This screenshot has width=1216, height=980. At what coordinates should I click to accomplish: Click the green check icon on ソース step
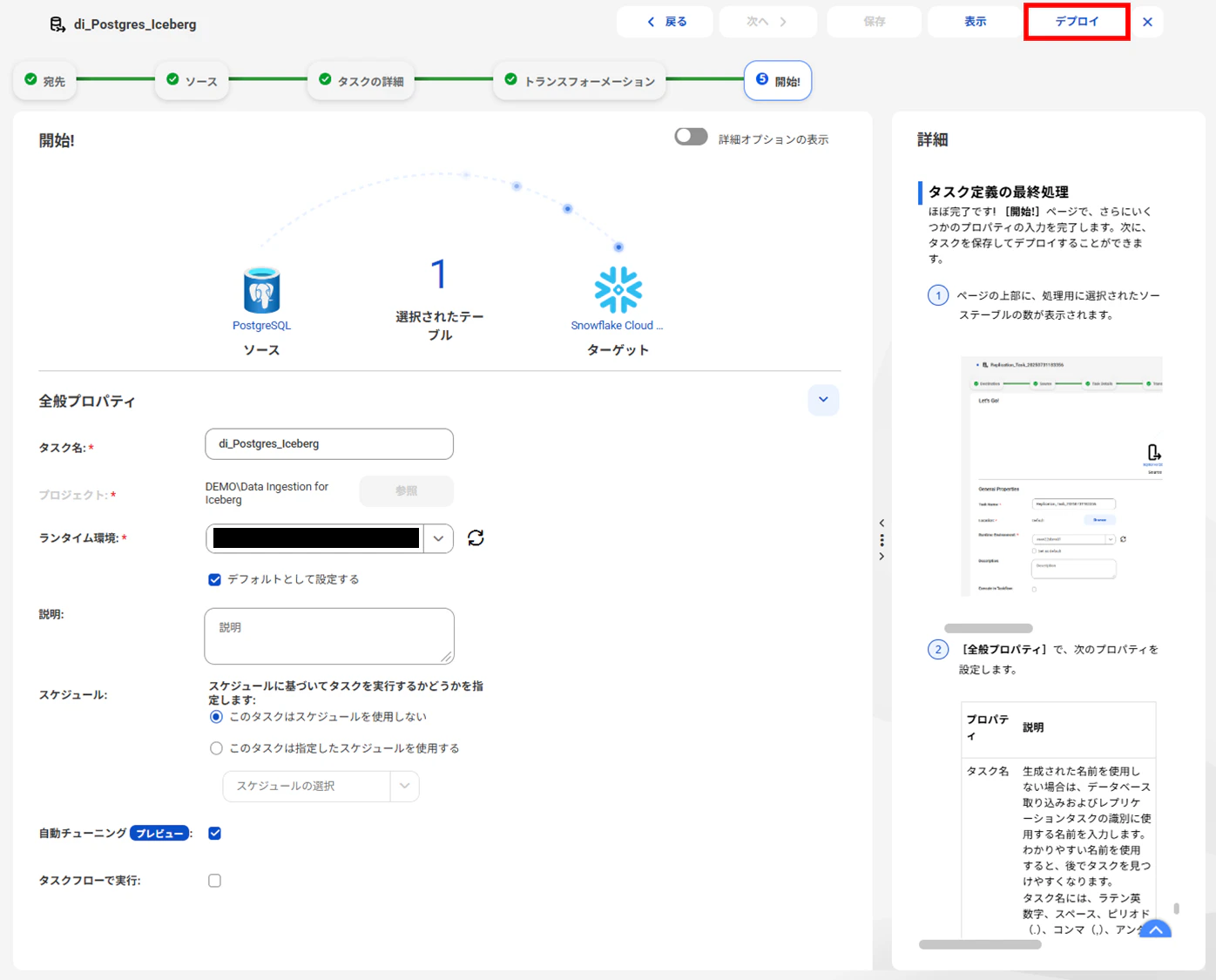(172, 79)
